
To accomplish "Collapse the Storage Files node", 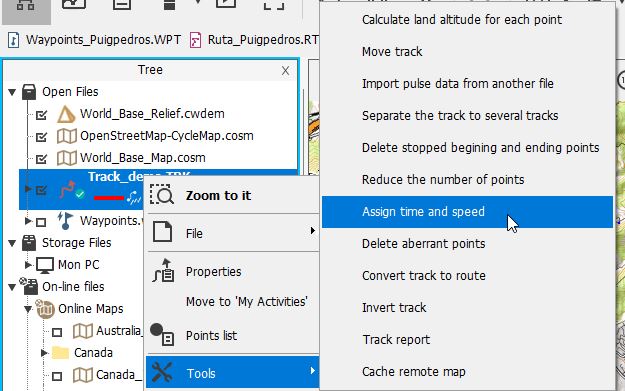I will coord(12,243).
